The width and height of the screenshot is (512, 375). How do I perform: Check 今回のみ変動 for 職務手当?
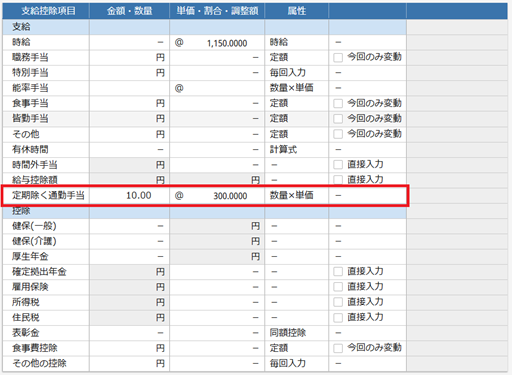pyautogui.click(x=338, y=58)
